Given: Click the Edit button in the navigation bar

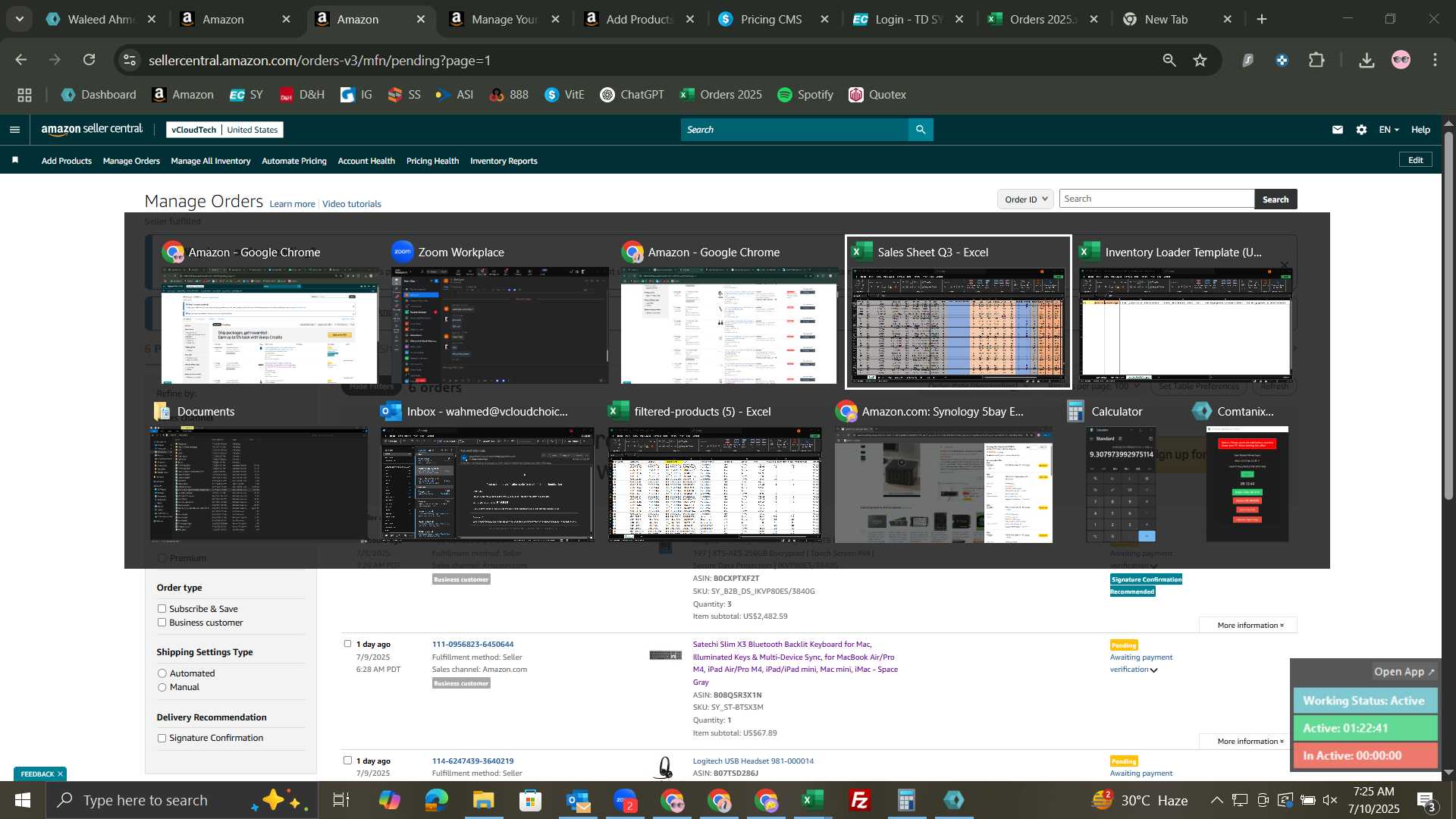Looking at the screenshot, I should coord(1416,160).
